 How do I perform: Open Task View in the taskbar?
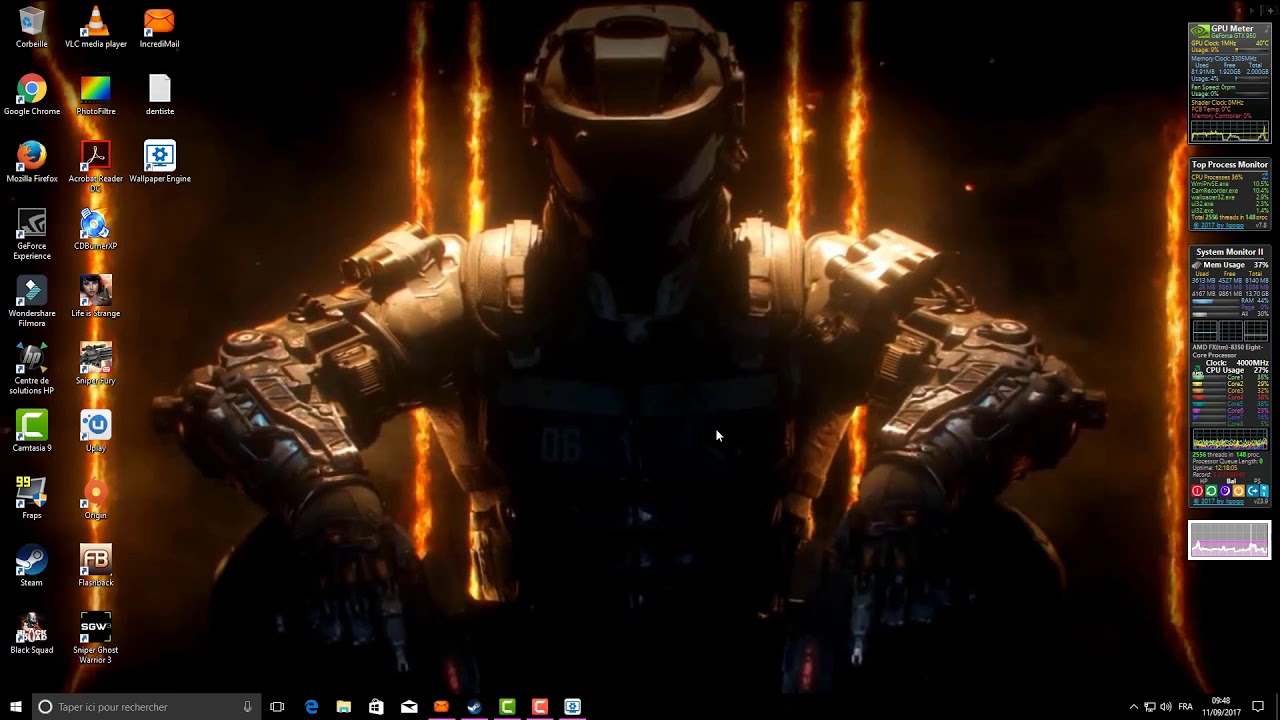(277, 707)
